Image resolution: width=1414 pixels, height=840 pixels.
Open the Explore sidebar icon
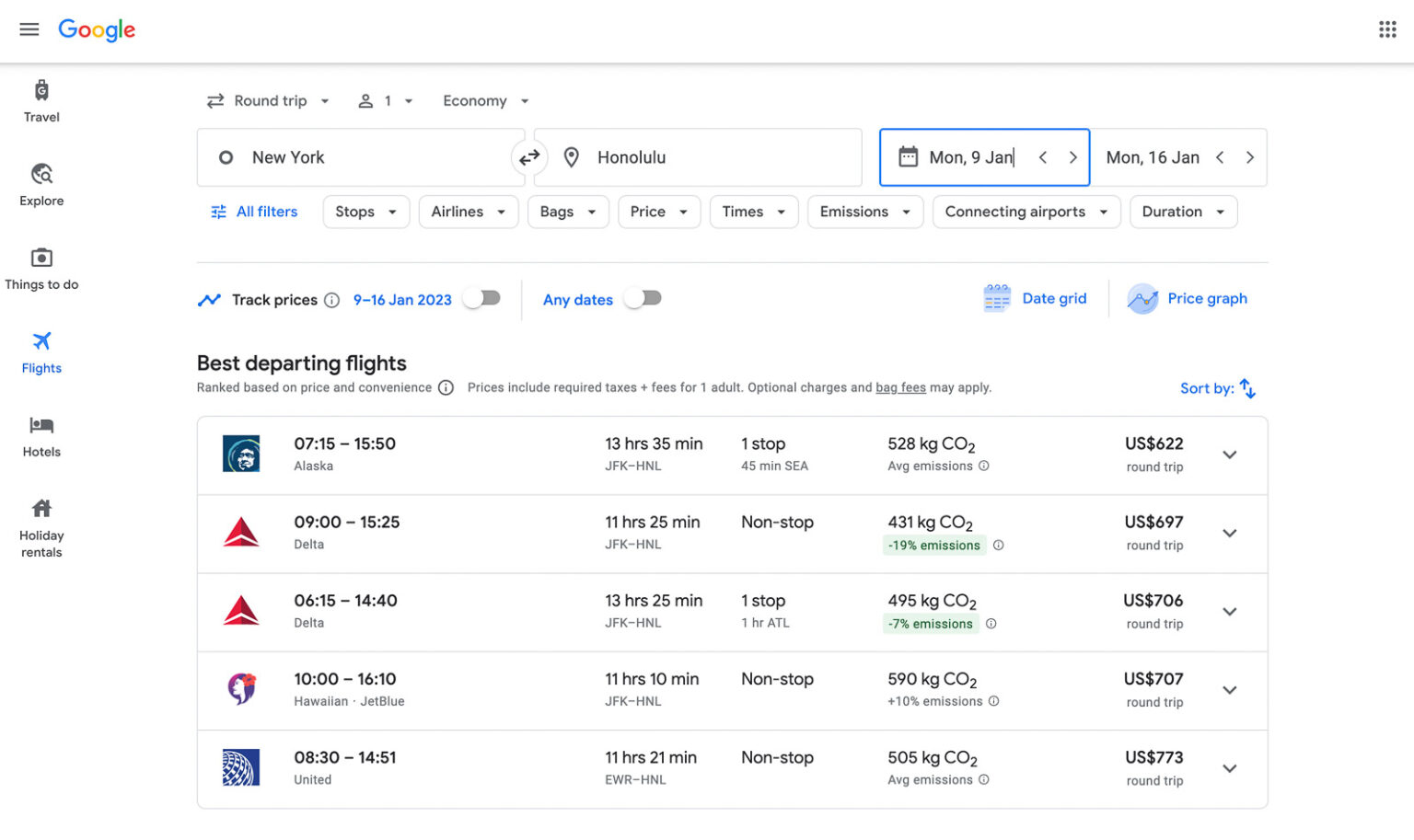point(41,174)
